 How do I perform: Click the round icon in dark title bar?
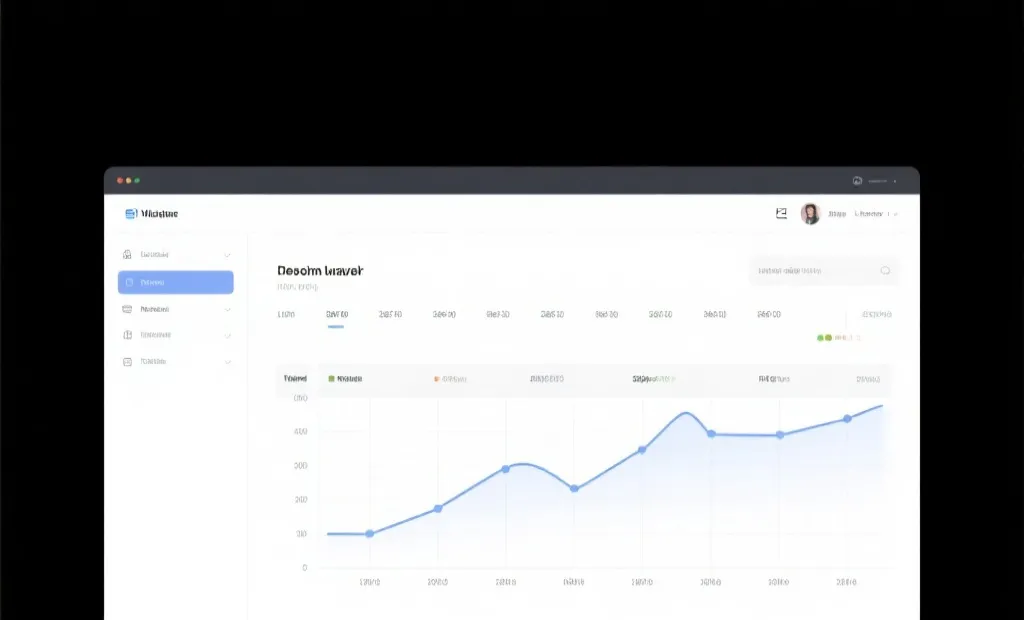pyautogui.click(x=857, y=181)
